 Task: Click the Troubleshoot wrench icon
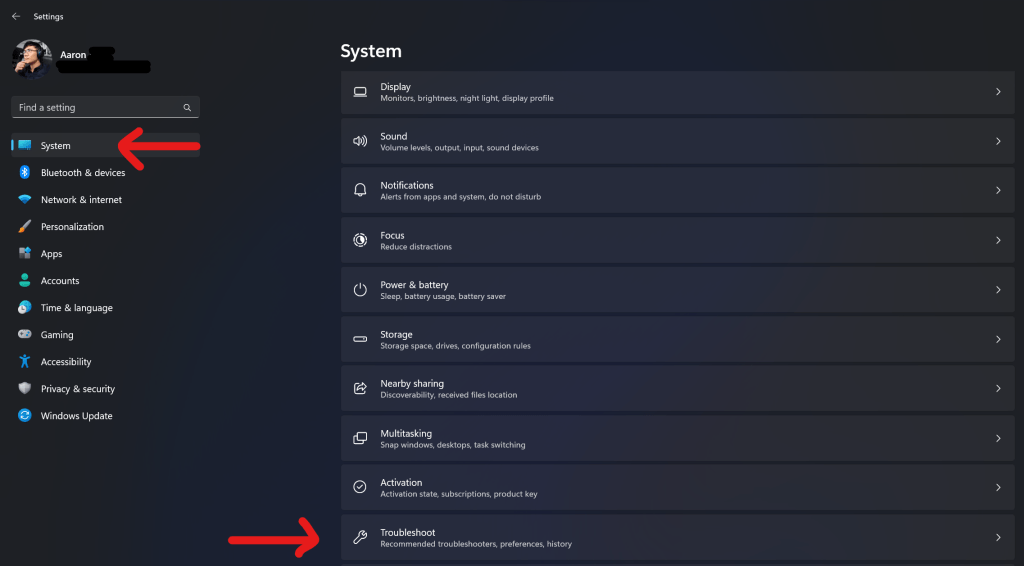[360, 538]
